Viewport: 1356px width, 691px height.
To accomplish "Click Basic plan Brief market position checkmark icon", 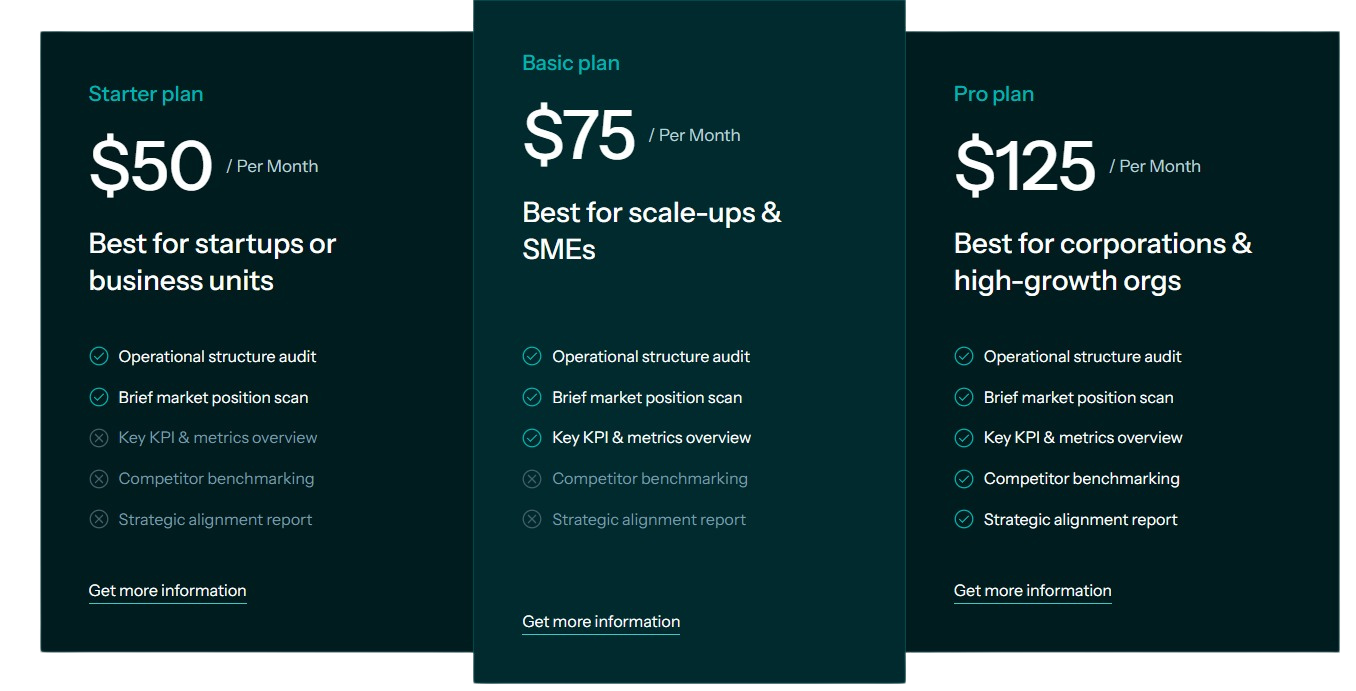I will pos(532,397).
